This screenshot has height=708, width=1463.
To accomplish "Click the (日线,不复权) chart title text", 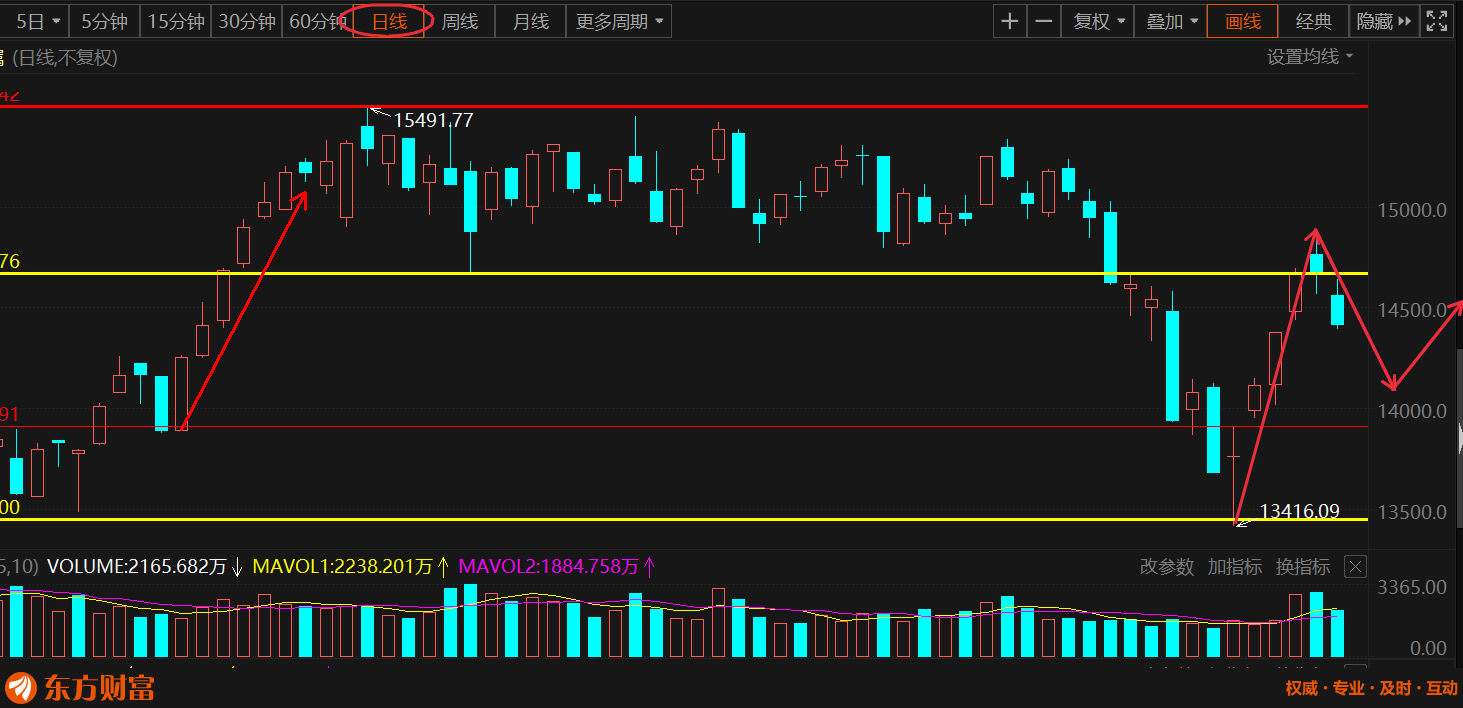I will [65, 58].
